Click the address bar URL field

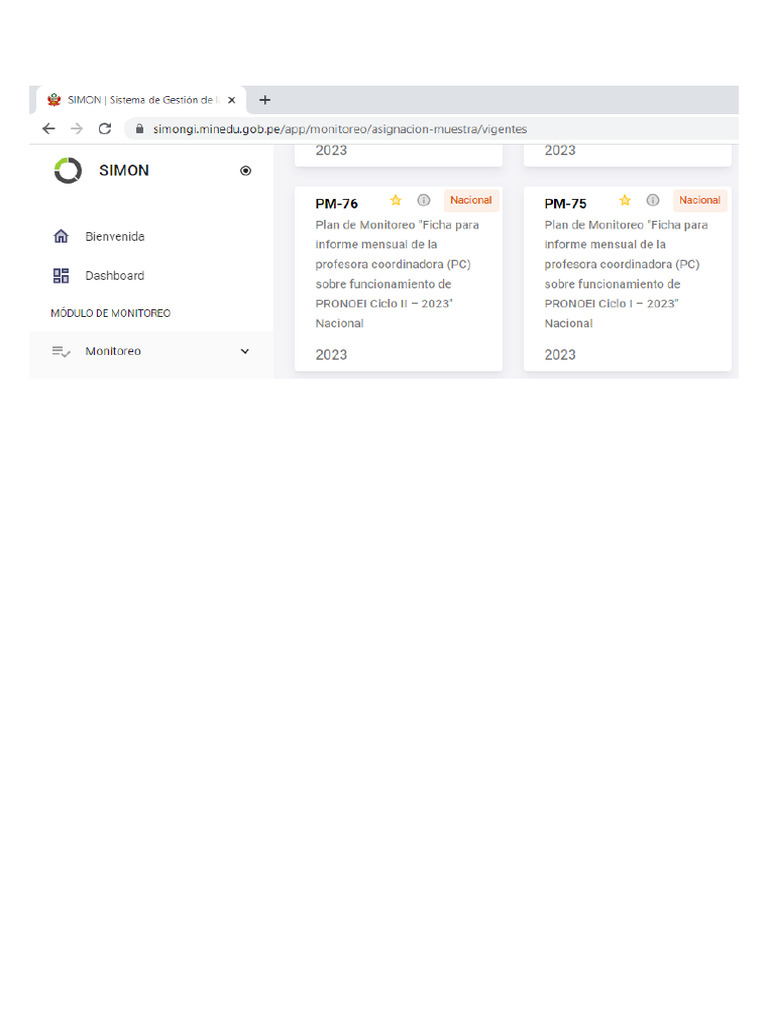[x=340, y=129]
